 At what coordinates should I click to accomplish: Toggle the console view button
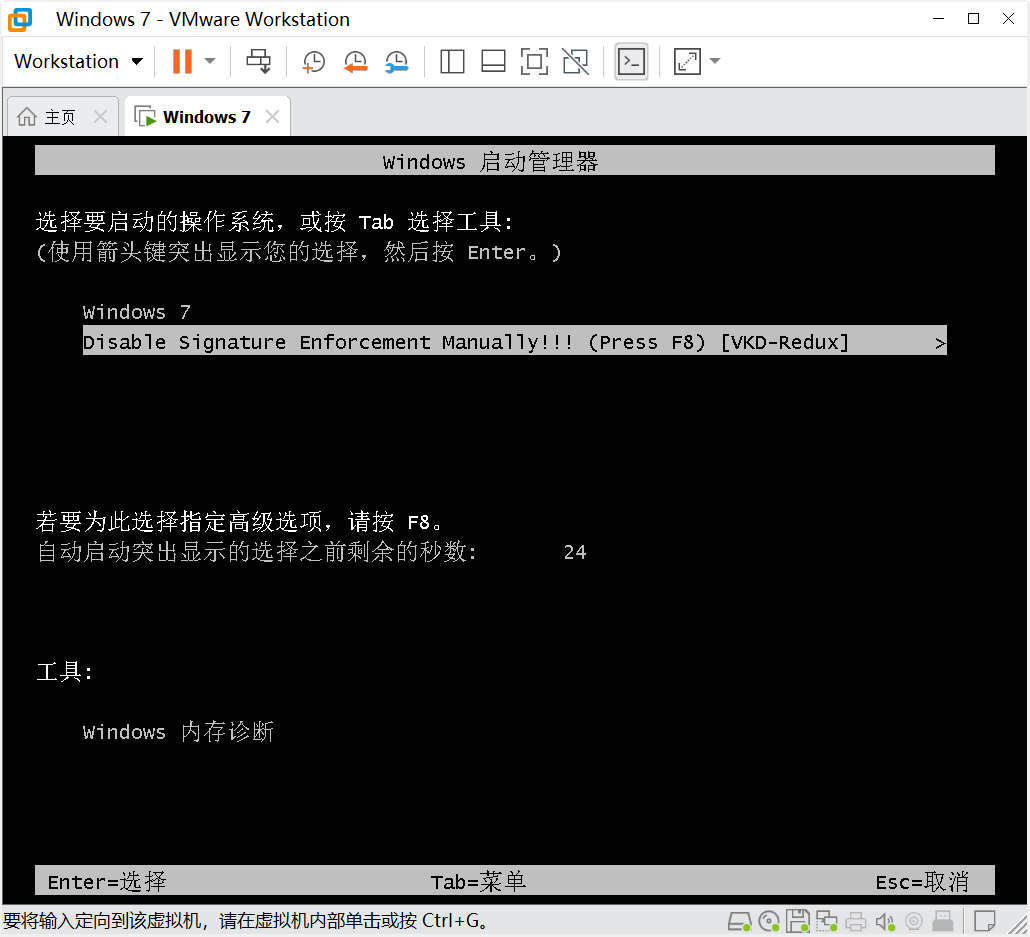[631, 62]
